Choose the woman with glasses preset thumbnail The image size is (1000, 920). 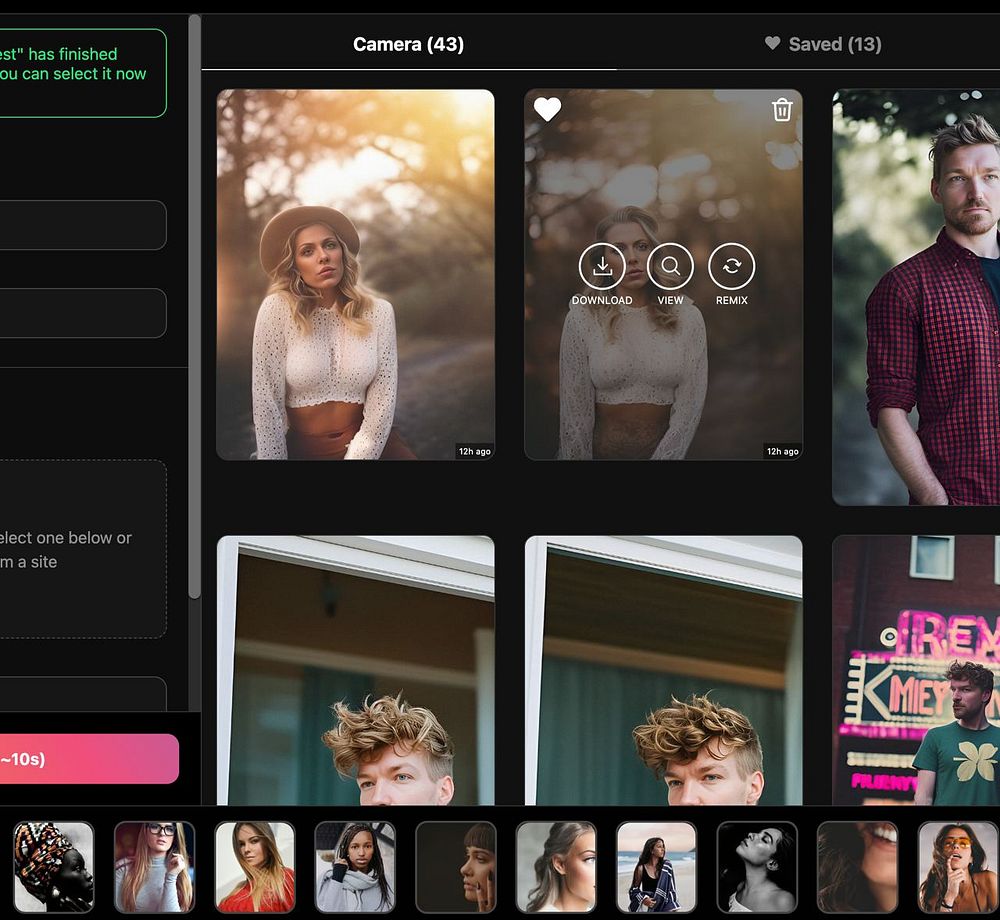pyautogui.click(x=154, y=867)
